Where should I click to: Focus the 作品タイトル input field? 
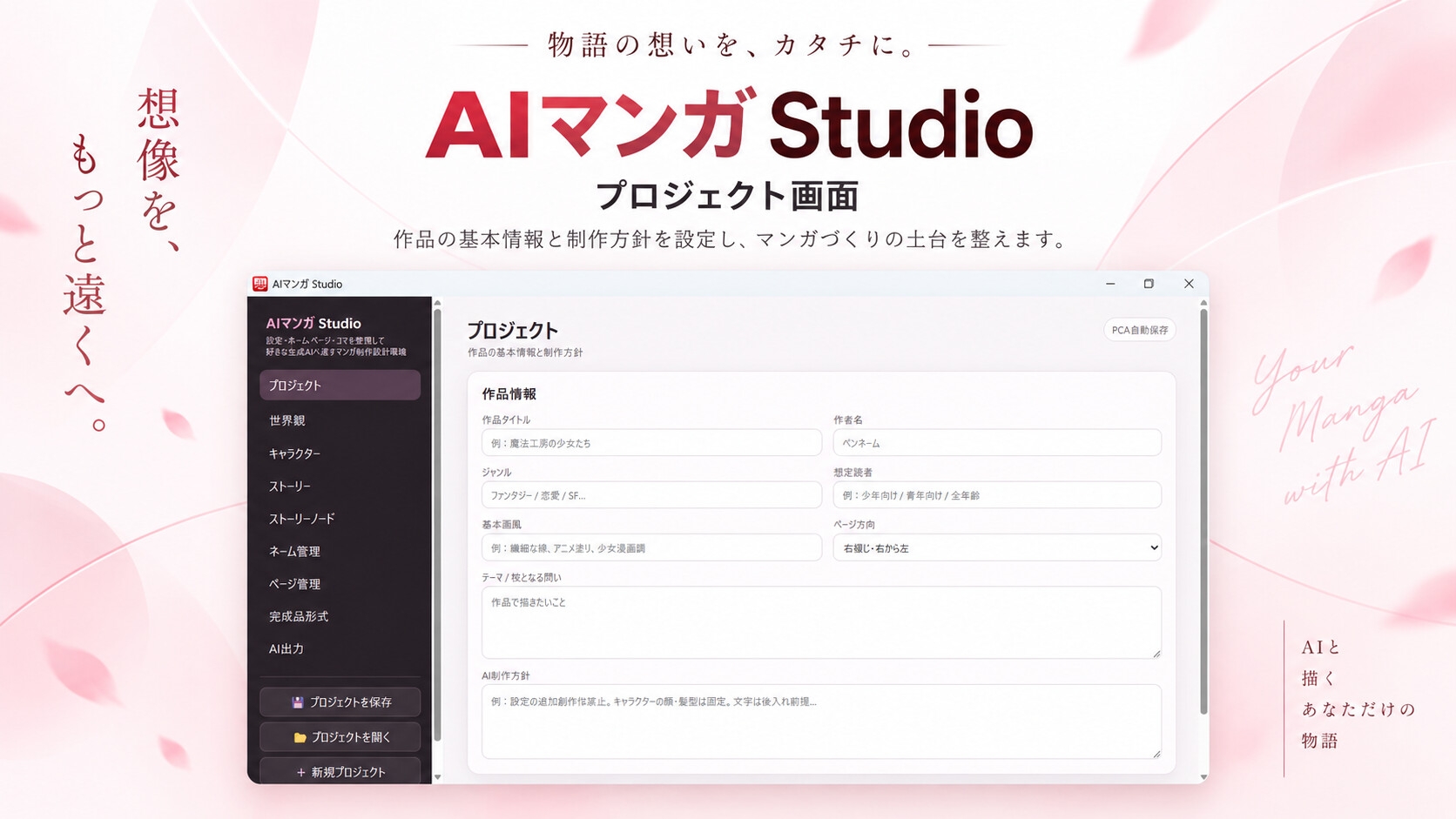click(x=651, y=443)
